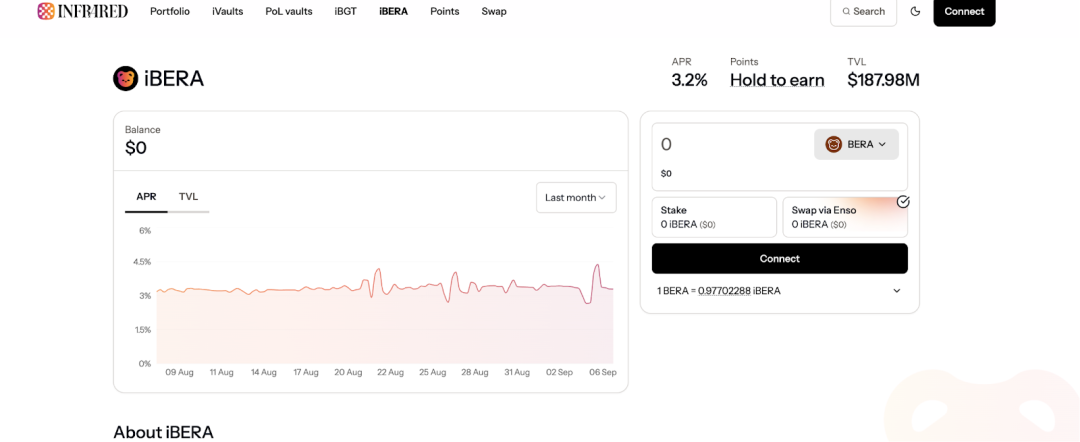Image resolution: width=1080 pixels, height=442 pixels.
Task: Focus the BERA amount input field
Action: [x=730, y=145]
